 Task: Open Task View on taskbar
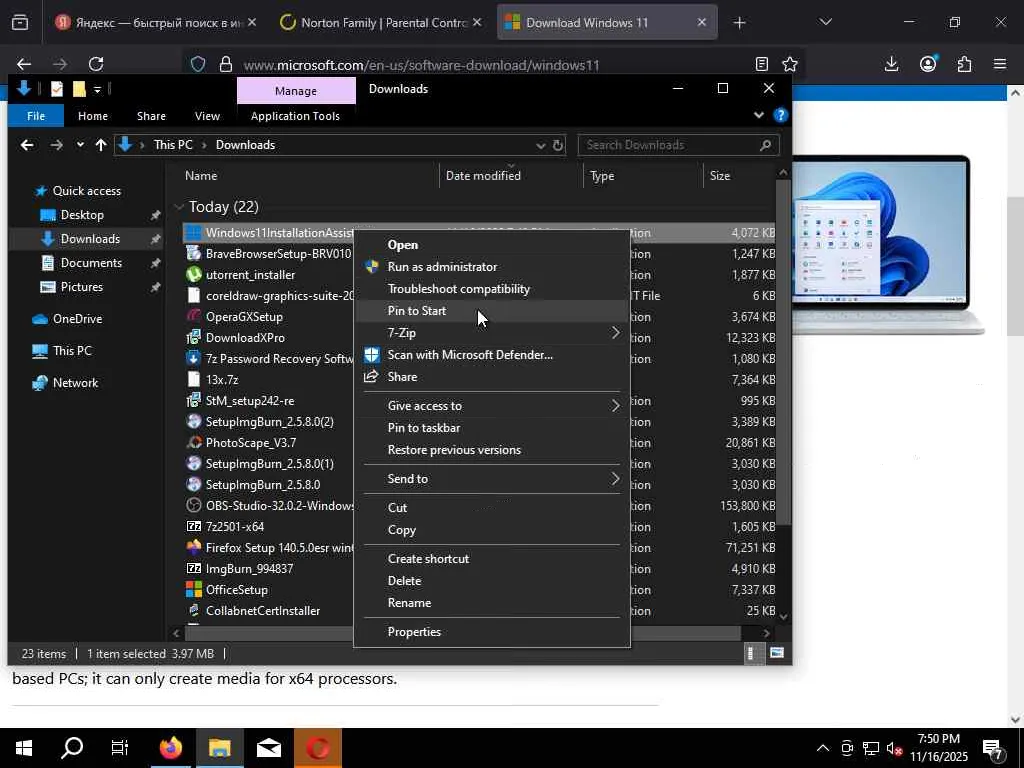click(x=120, y=748)
